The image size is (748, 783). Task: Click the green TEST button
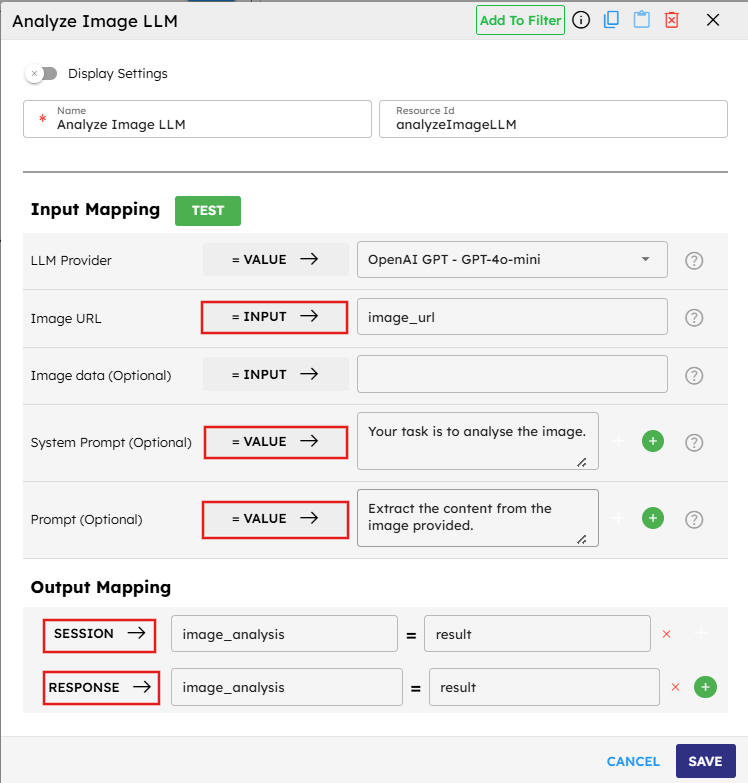208,211
